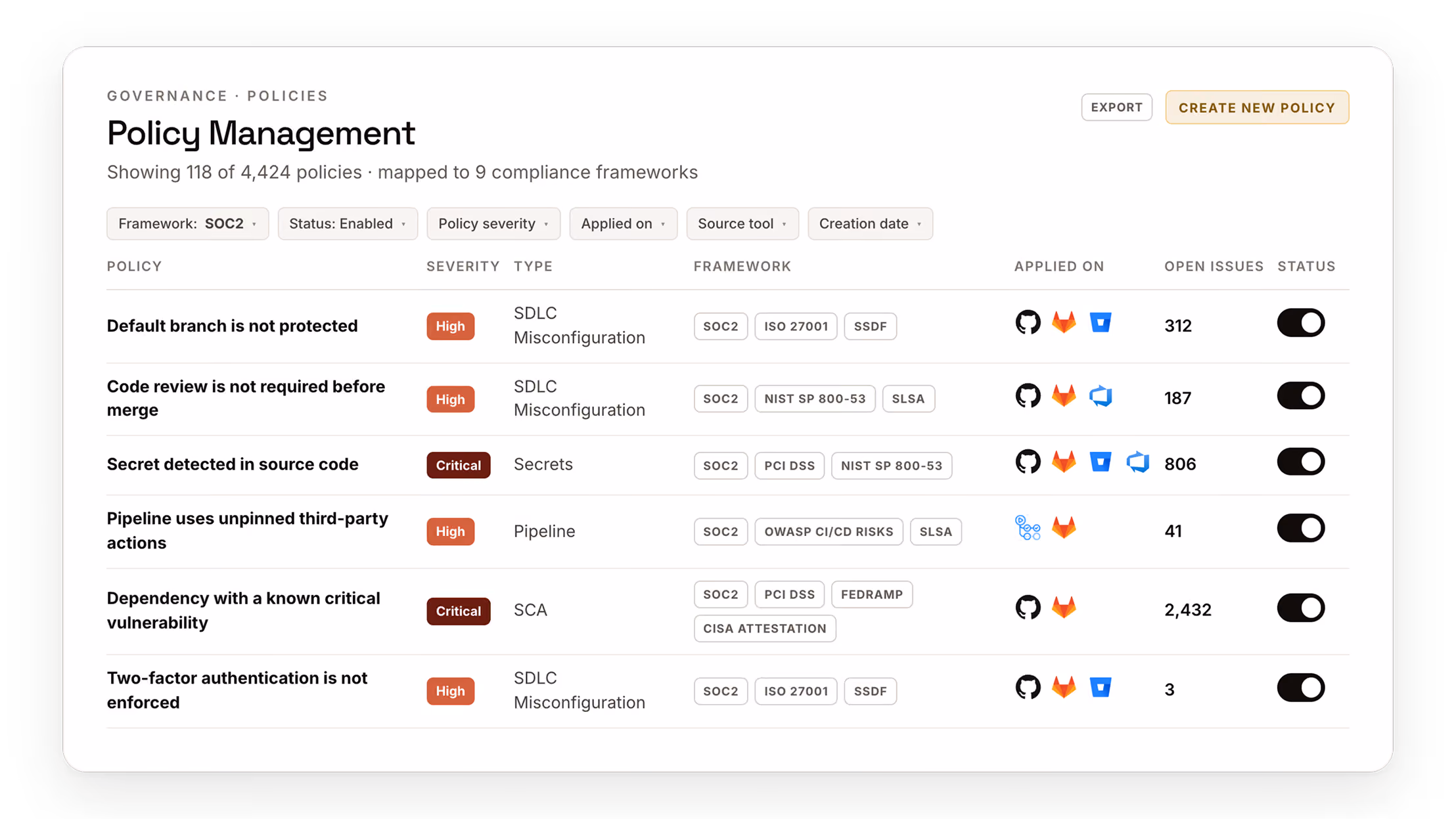Expand the Policy severity filter
This screenshot has width=1456, height=819.
coord(493,224)
